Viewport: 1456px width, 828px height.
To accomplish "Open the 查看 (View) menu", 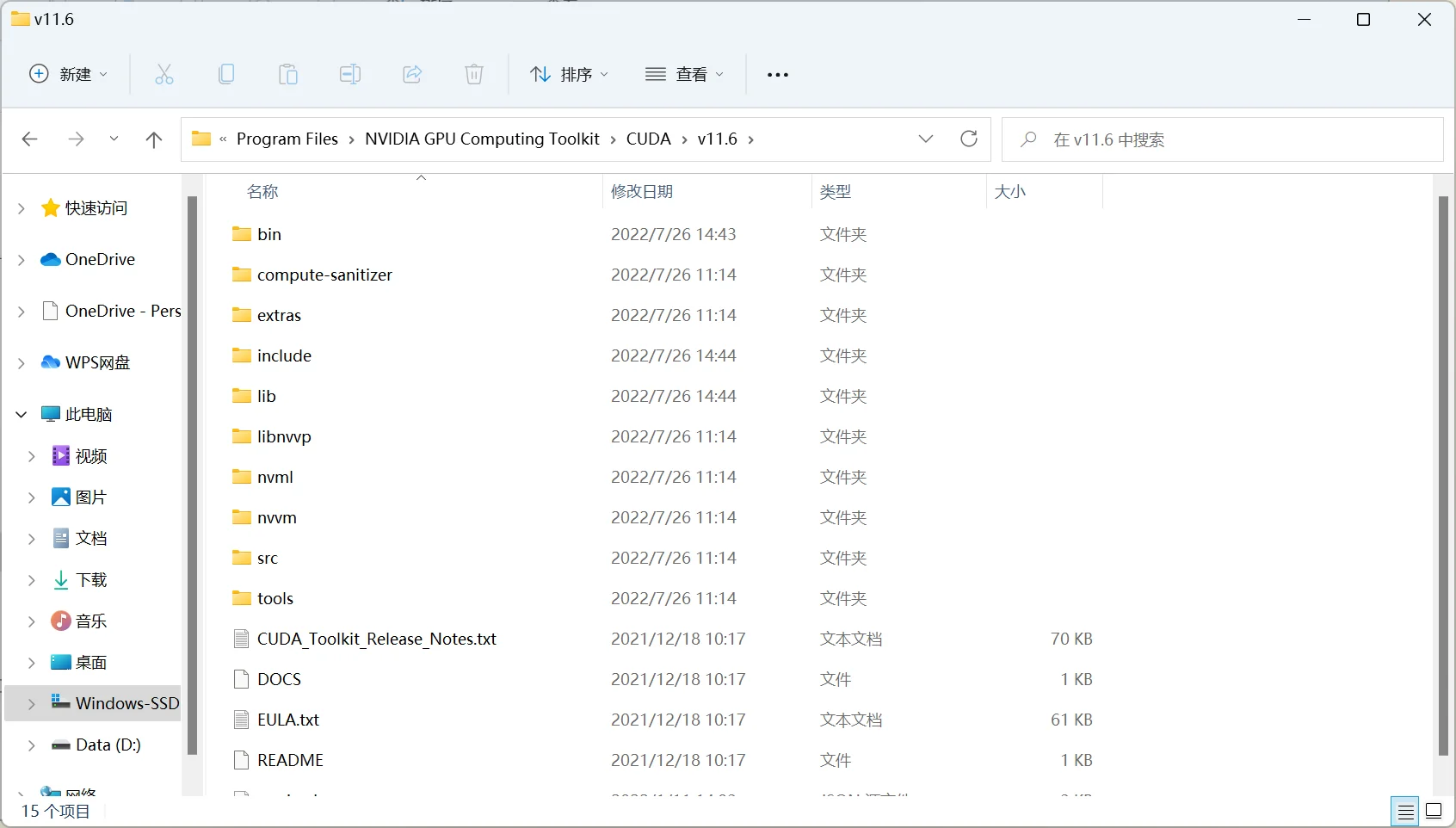I will pyautogui.click(x=685, y=75).
